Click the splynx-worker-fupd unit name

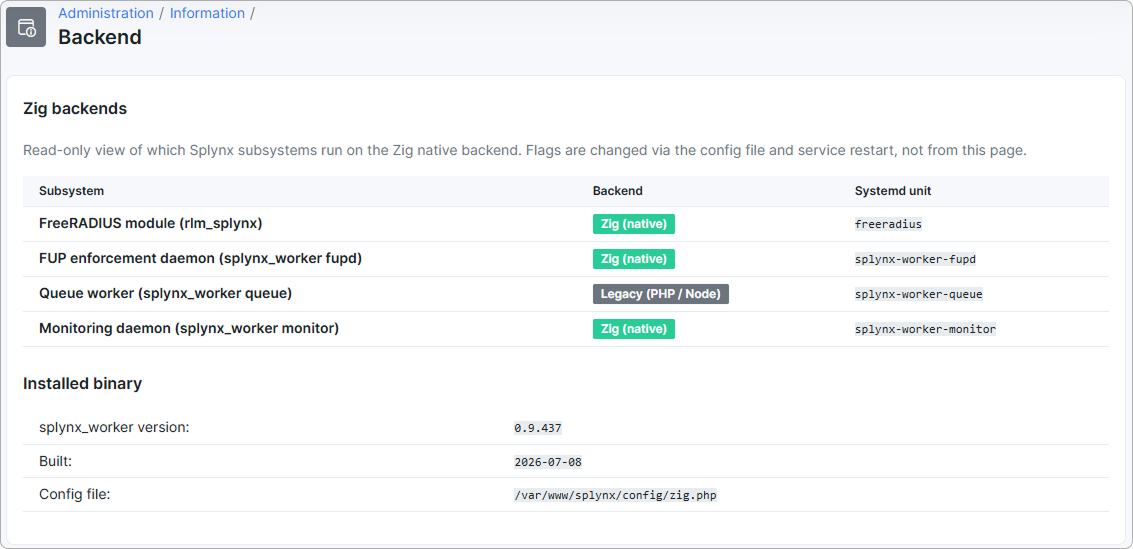pyautogui.click(x=916, y=259)
